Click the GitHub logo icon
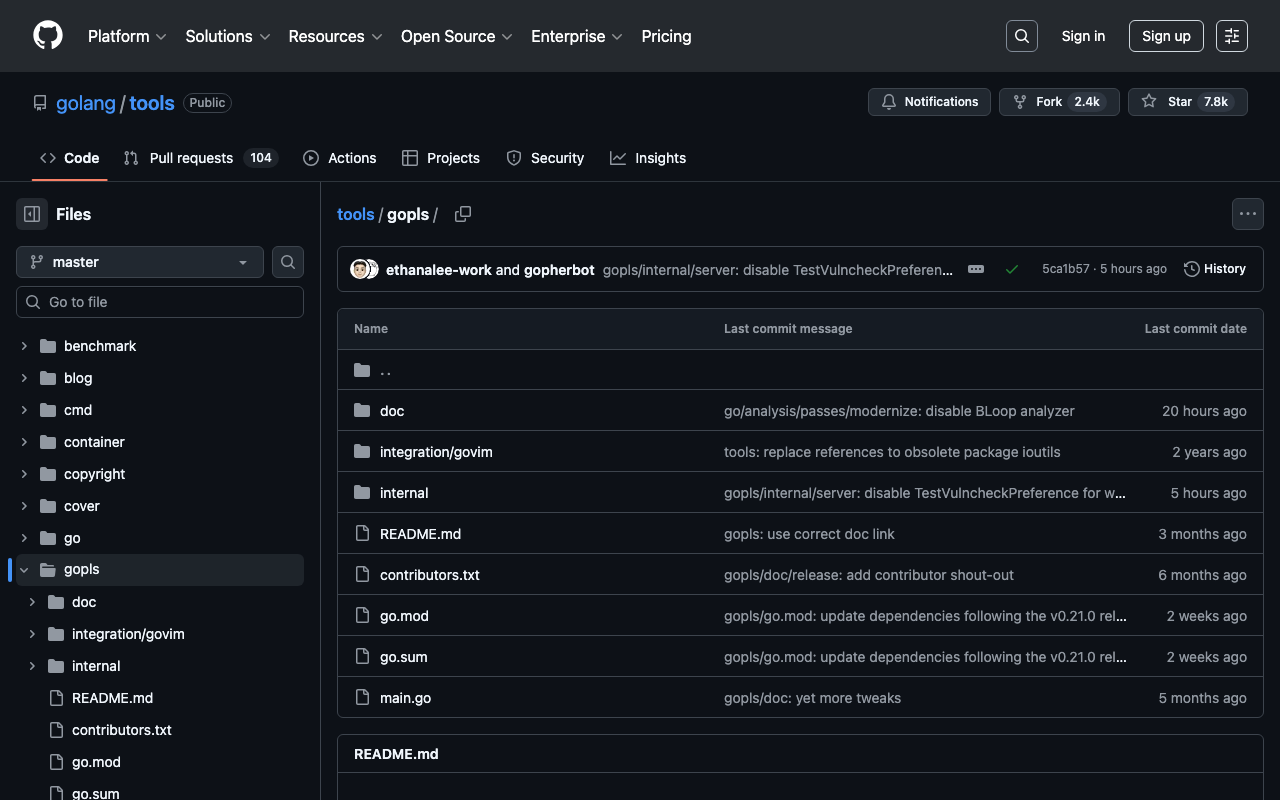The image size is (1280, 800). [48, 36]
